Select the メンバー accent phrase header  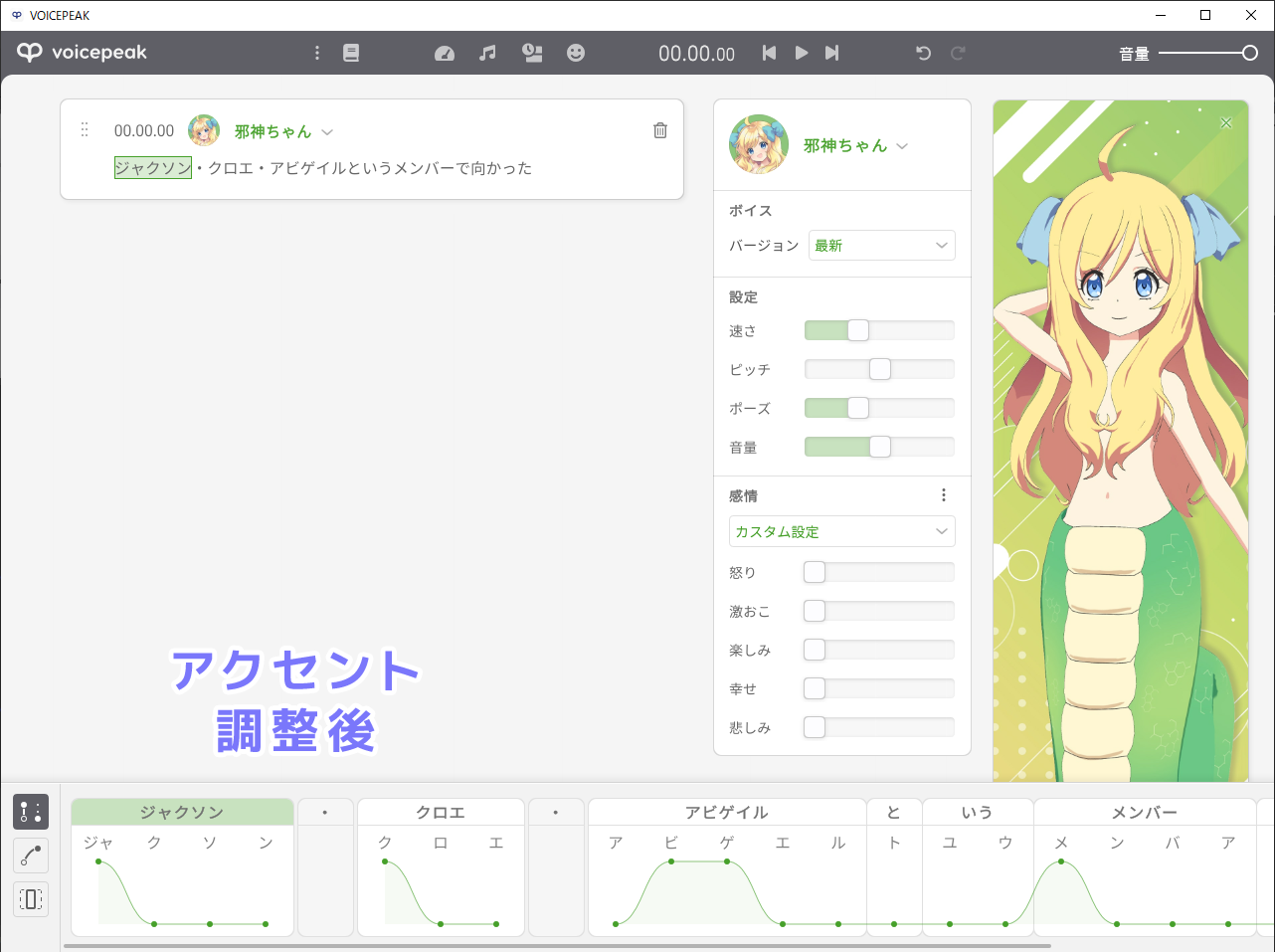coord(1145,812)
